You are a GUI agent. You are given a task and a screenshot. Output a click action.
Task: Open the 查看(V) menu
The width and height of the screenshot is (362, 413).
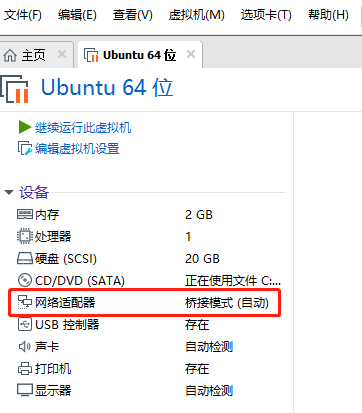pyautogui.click(x=133, y=15)
